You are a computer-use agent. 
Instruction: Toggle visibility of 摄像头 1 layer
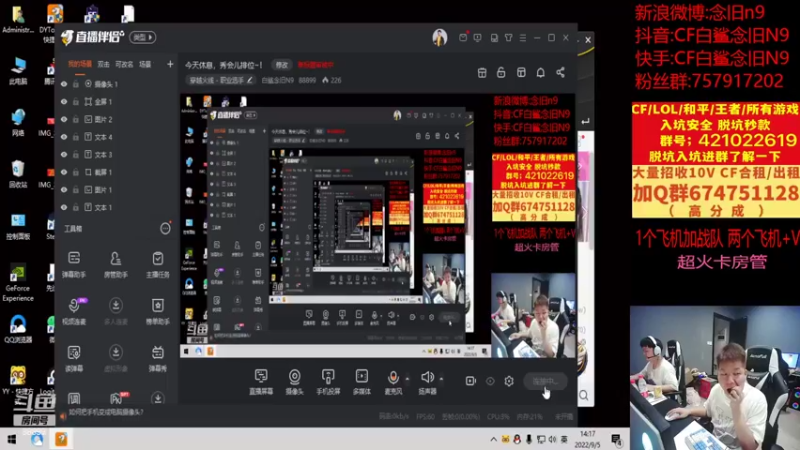click(64, 84)
